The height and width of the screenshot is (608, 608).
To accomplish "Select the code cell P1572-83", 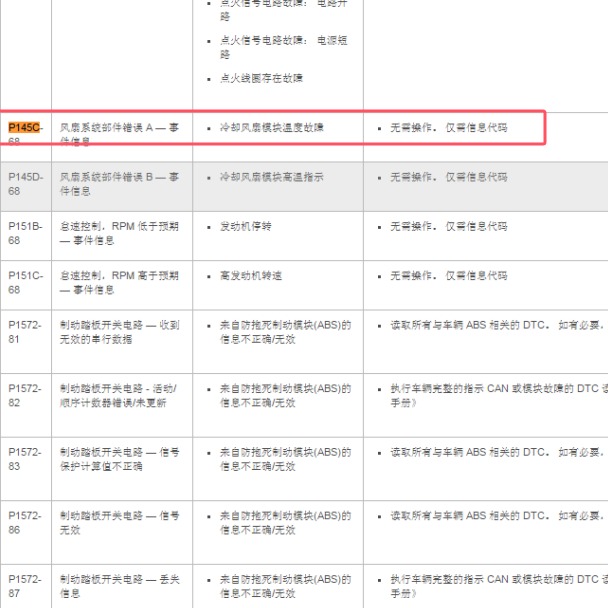I will tap(25, 459).
